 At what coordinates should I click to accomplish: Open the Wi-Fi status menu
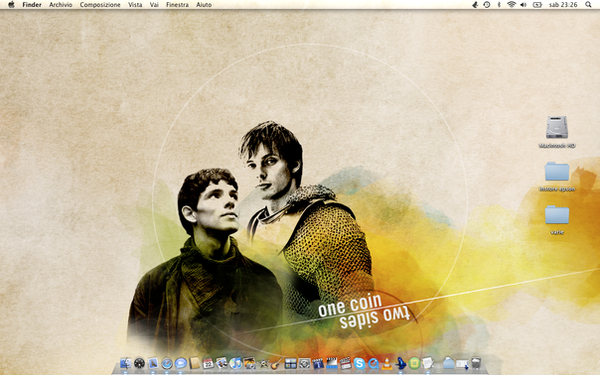coord(511,5)
